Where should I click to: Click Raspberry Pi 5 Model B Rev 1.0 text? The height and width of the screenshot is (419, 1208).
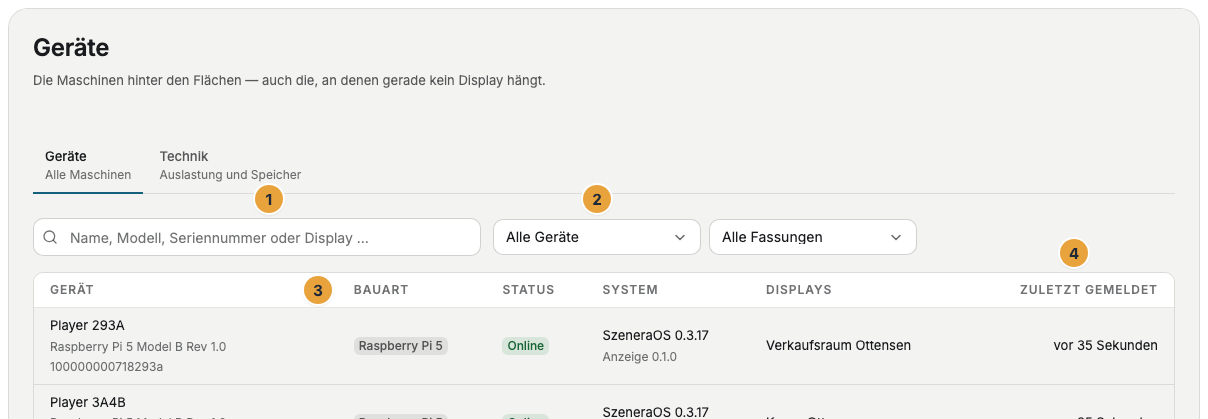click(138, 346)
